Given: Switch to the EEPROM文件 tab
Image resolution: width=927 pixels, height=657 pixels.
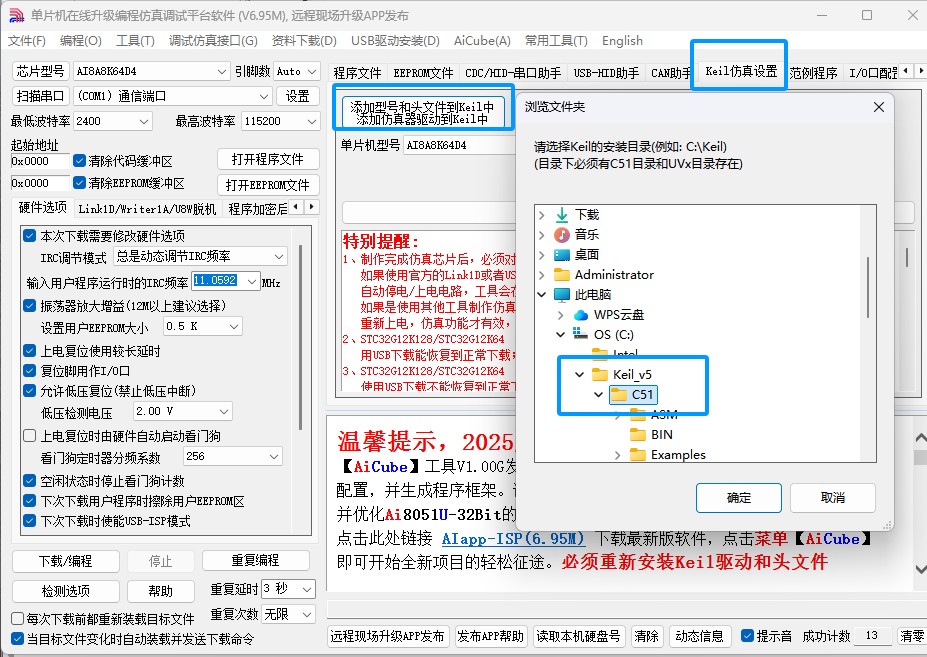Looking at the screenshot, I should (423, 73).
